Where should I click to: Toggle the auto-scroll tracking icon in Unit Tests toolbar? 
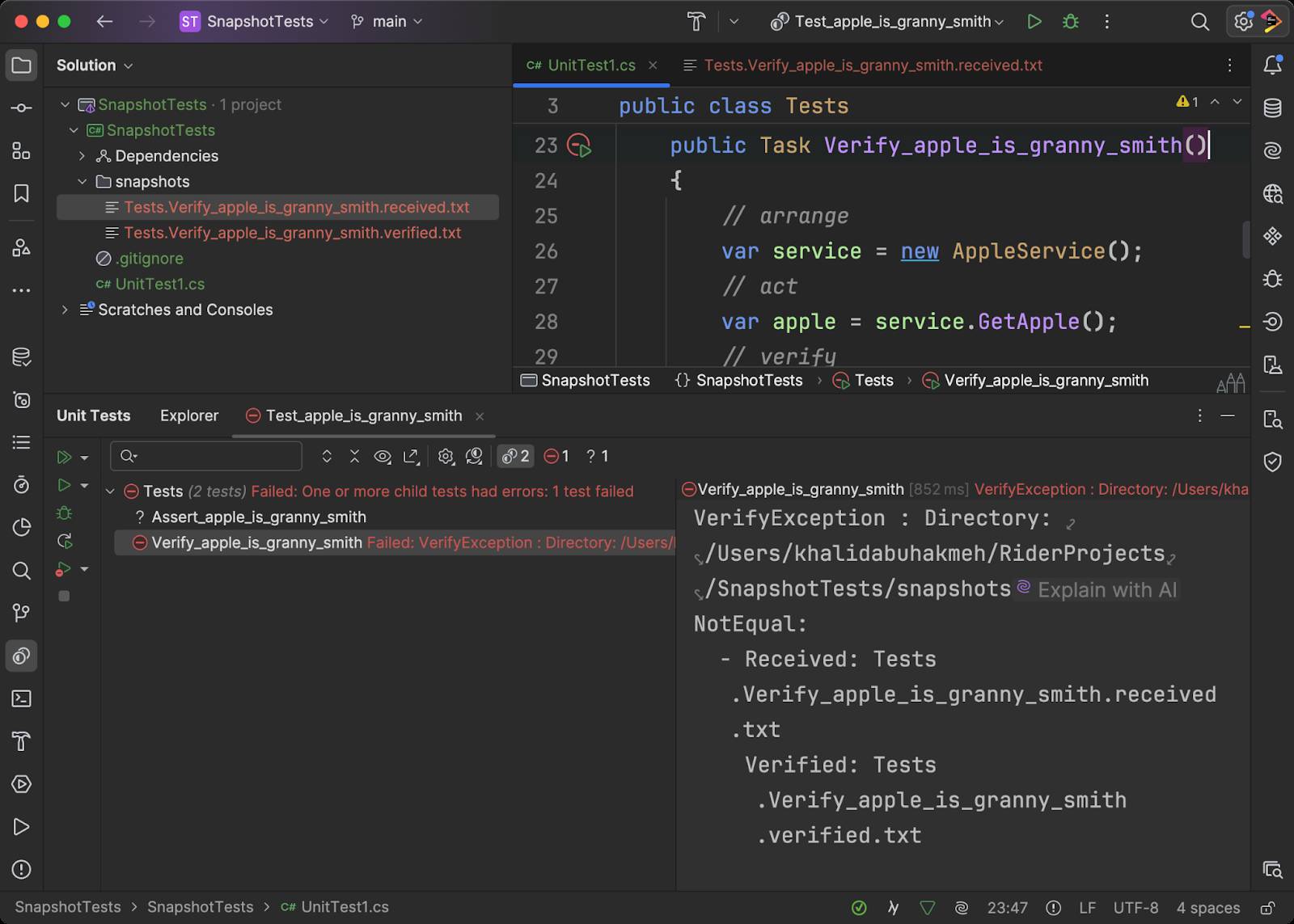pyautogui.click(x=475, y=457)
